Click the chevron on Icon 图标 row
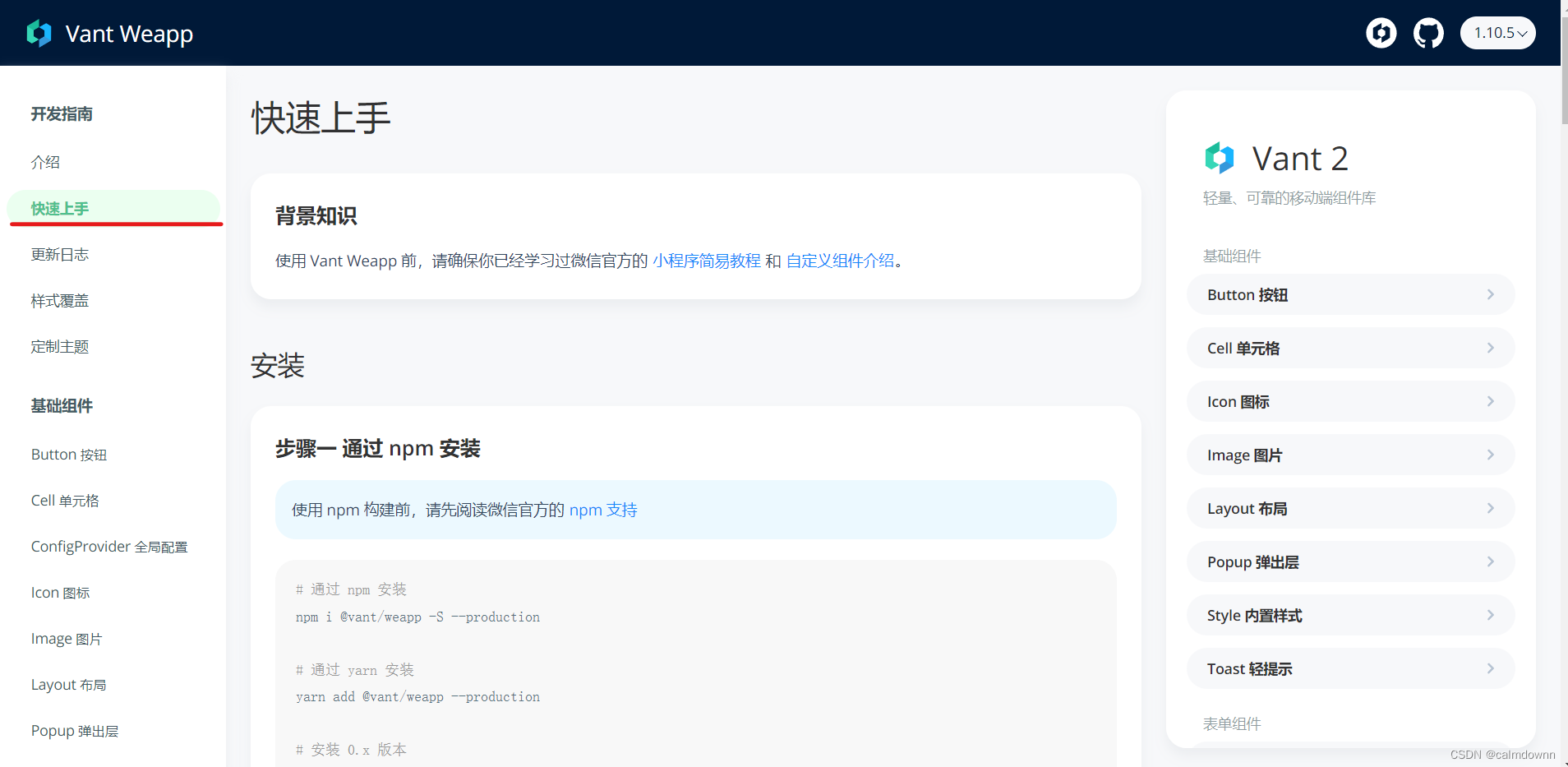This screenshot has height=767, width=1568. pos(1490,401)
